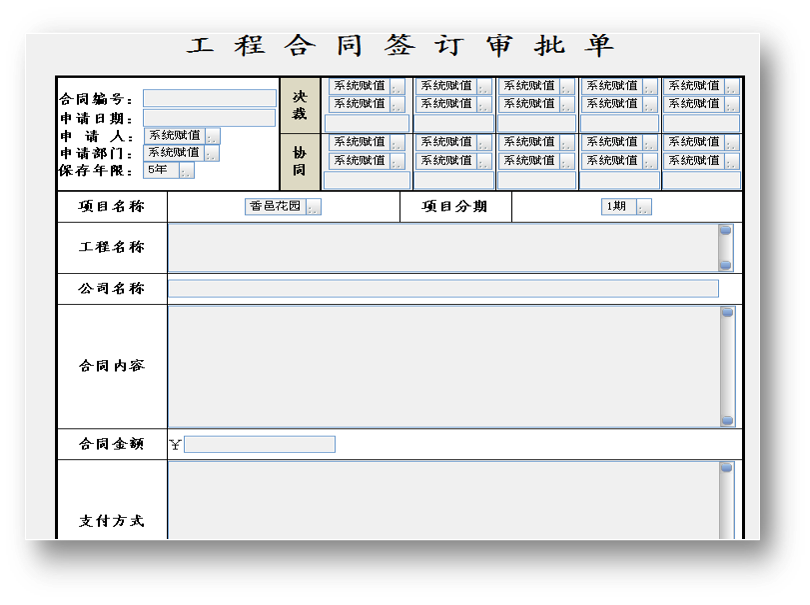The width and height of the screenshot is (810, 605).
Task: Click the 申请人 selector button
Action: 212,136
